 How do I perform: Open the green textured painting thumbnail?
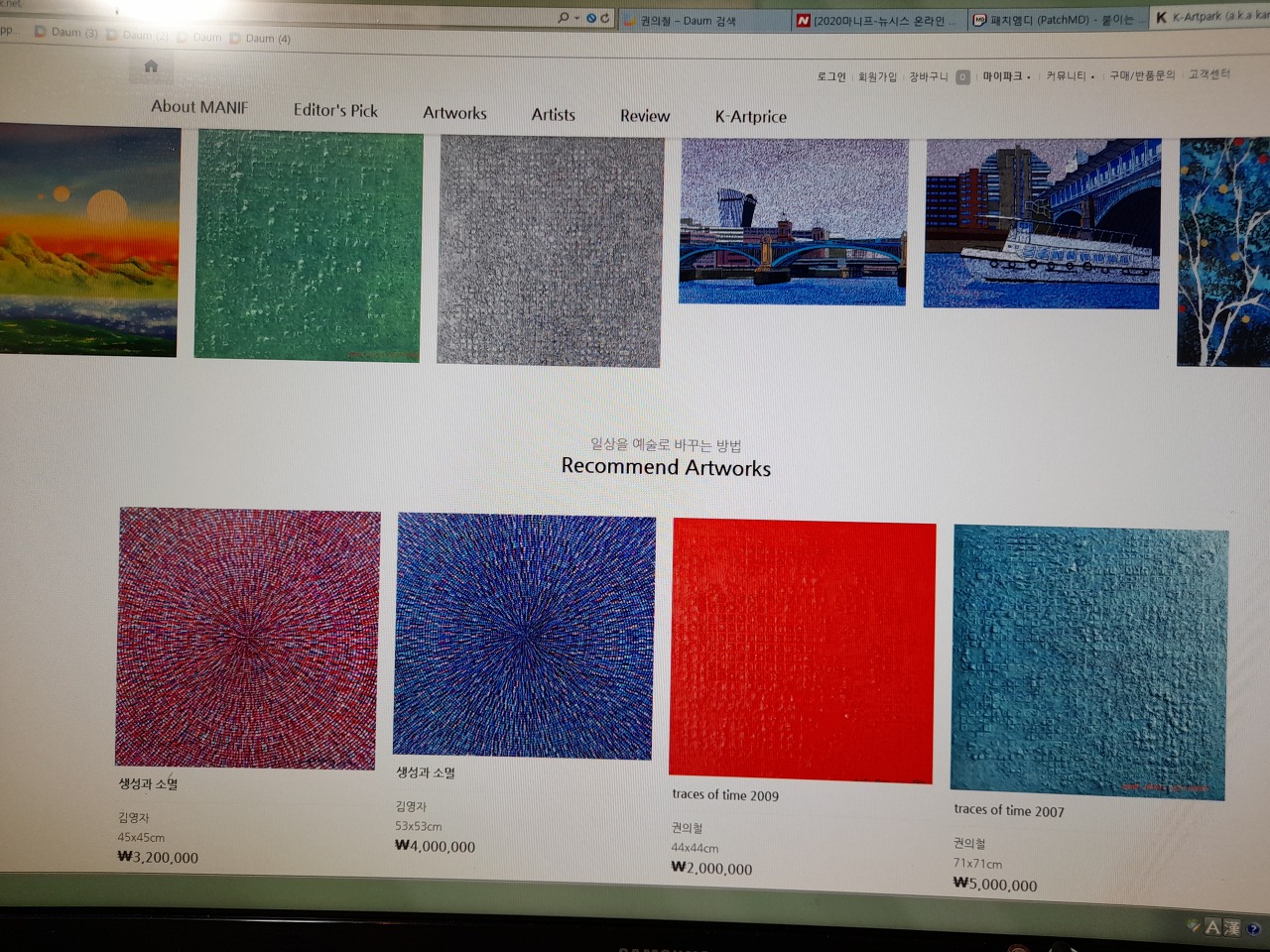click(x=309, y=245)
